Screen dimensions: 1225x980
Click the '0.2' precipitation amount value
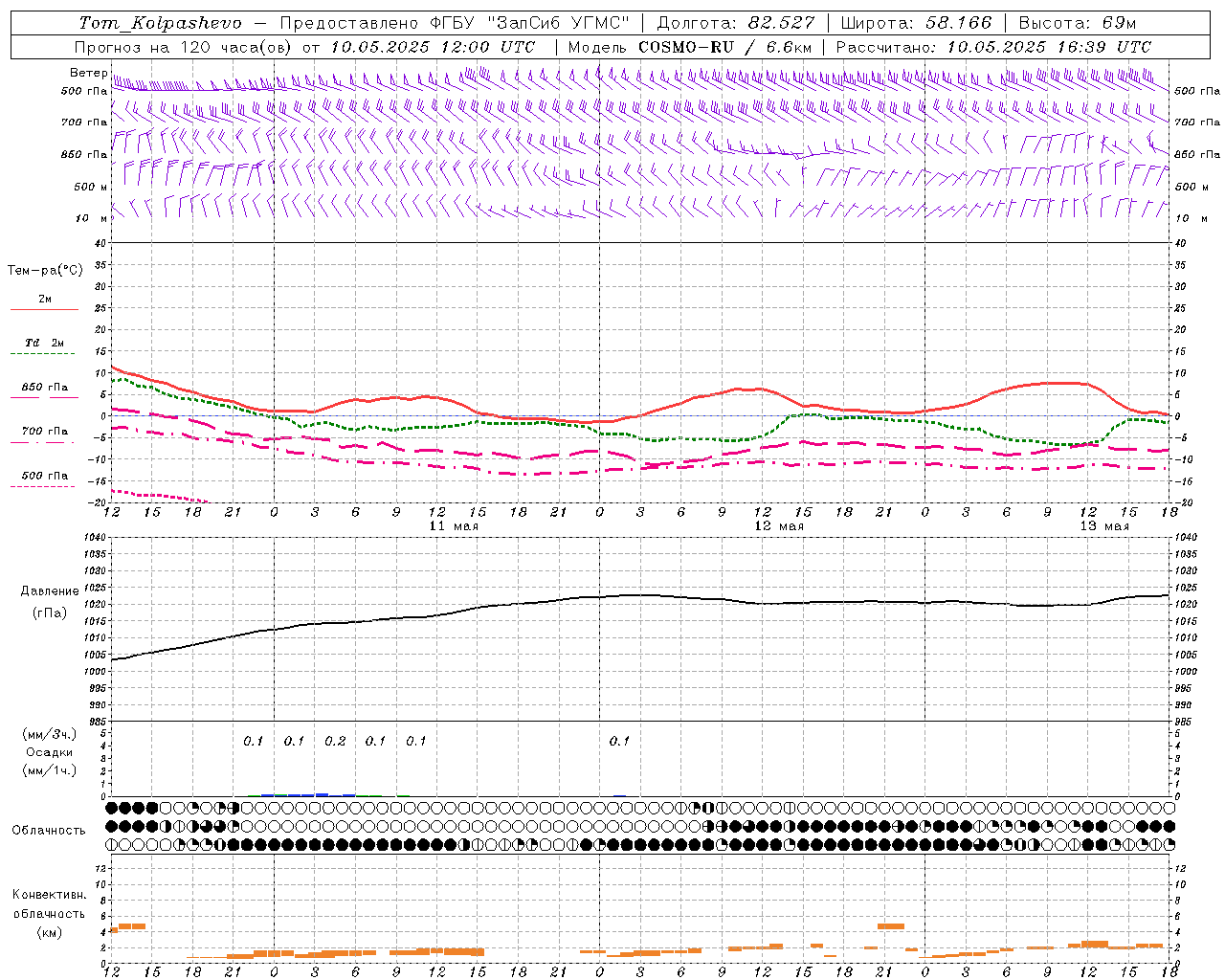click(335, 741)
